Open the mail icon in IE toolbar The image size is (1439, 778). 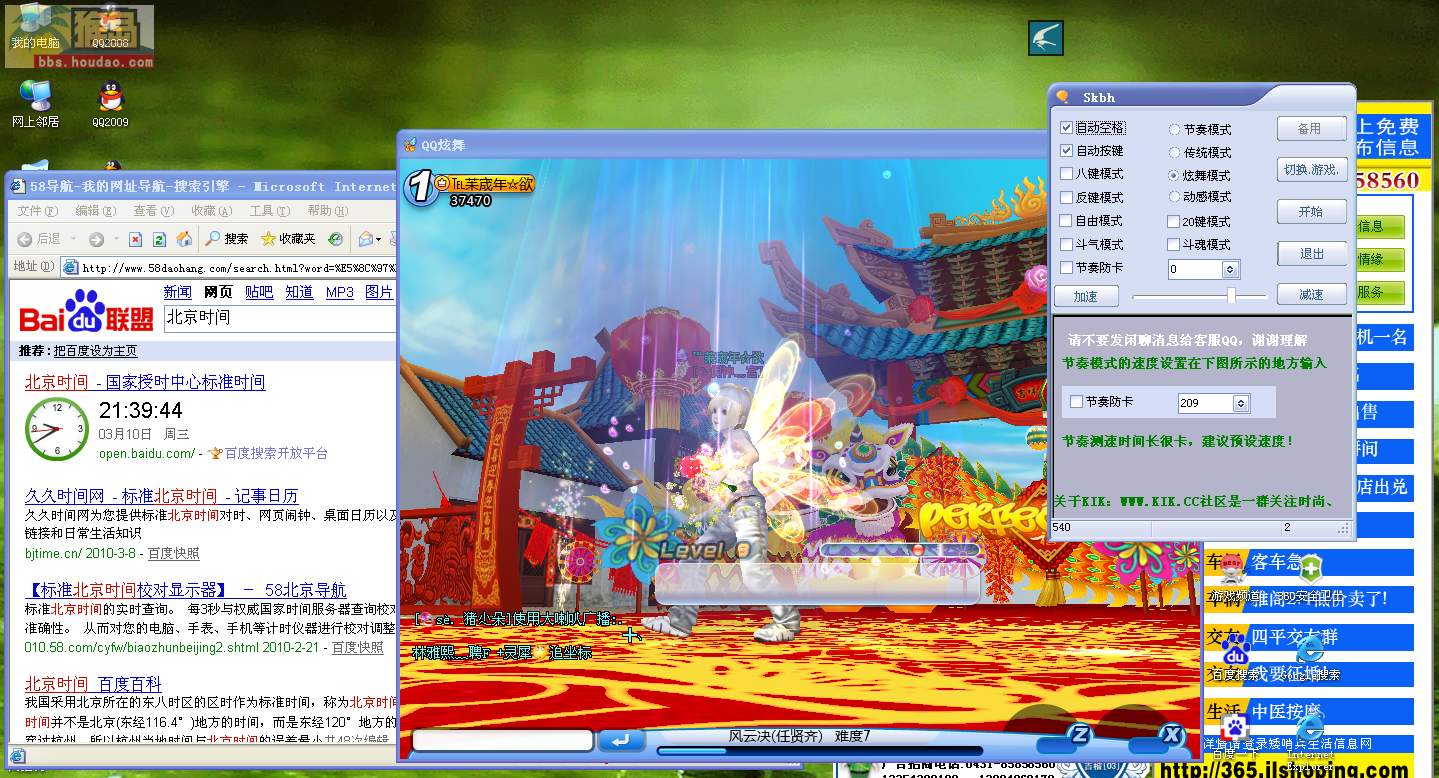pyautogui.click(x=366, y=239)
